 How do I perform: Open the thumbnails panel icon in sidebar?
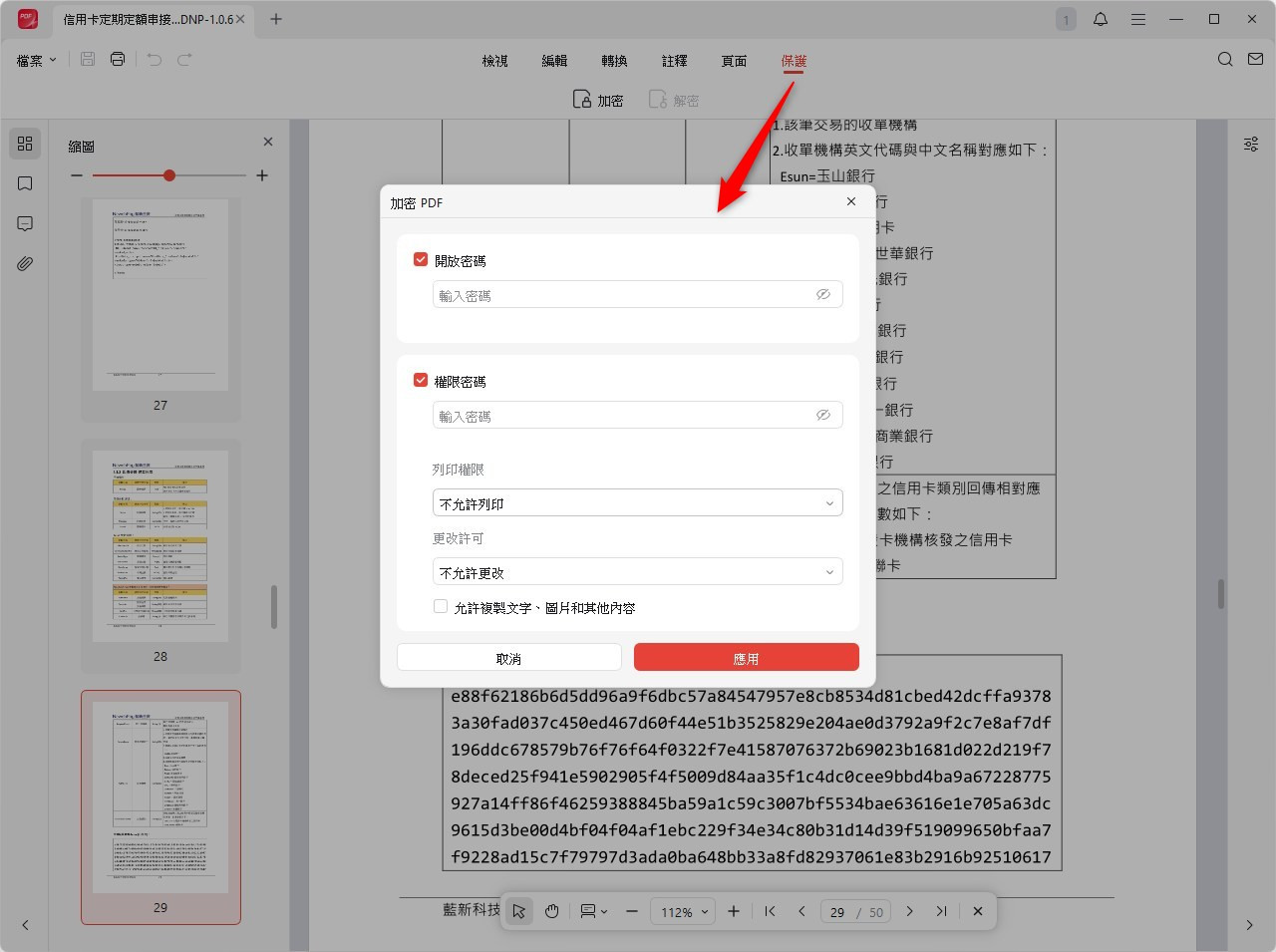point(25,144)
